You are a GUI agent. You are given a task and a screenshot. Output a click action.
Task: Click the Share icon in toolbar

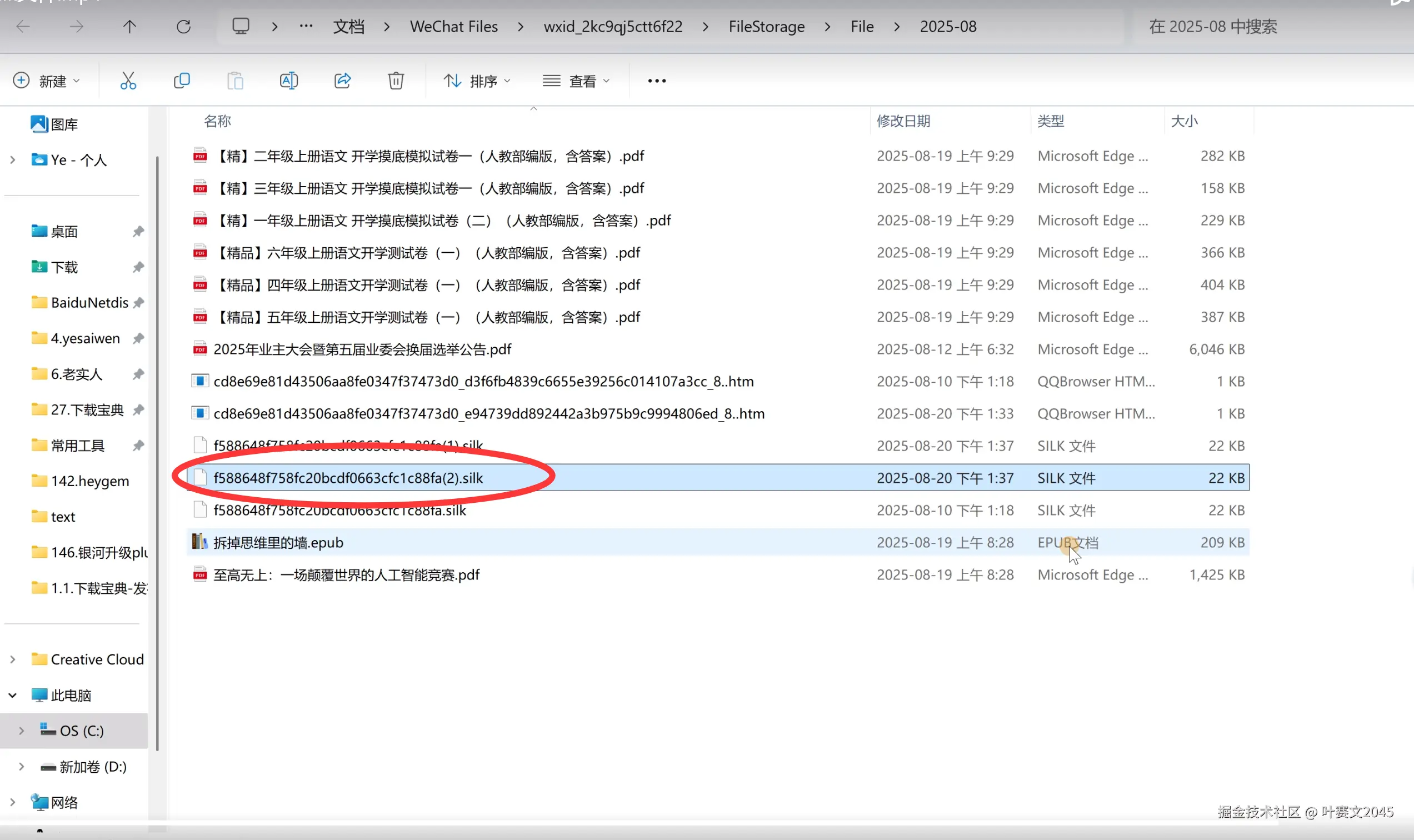(x=342, y=81)
